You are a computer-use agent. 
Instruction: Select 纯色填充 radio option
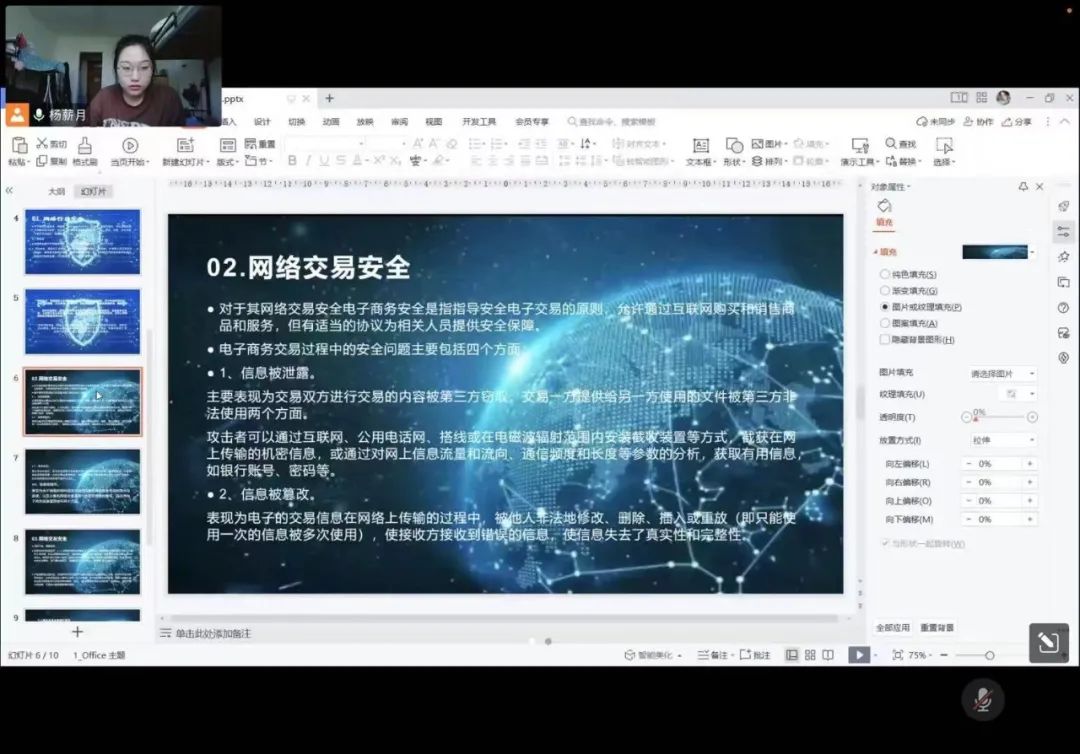pos(884,274)
